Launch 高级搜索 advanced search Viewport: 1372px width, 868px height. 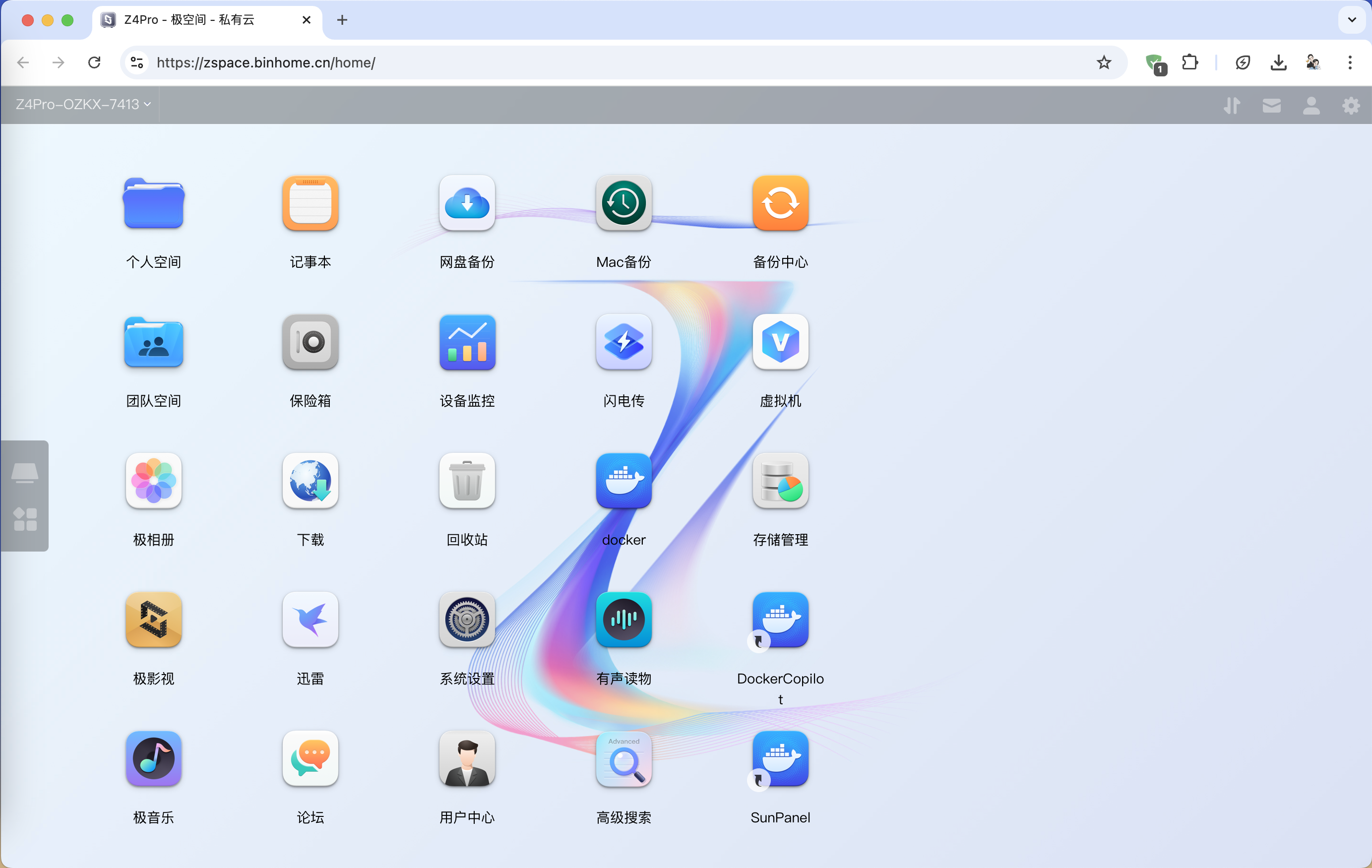(624, 759)
